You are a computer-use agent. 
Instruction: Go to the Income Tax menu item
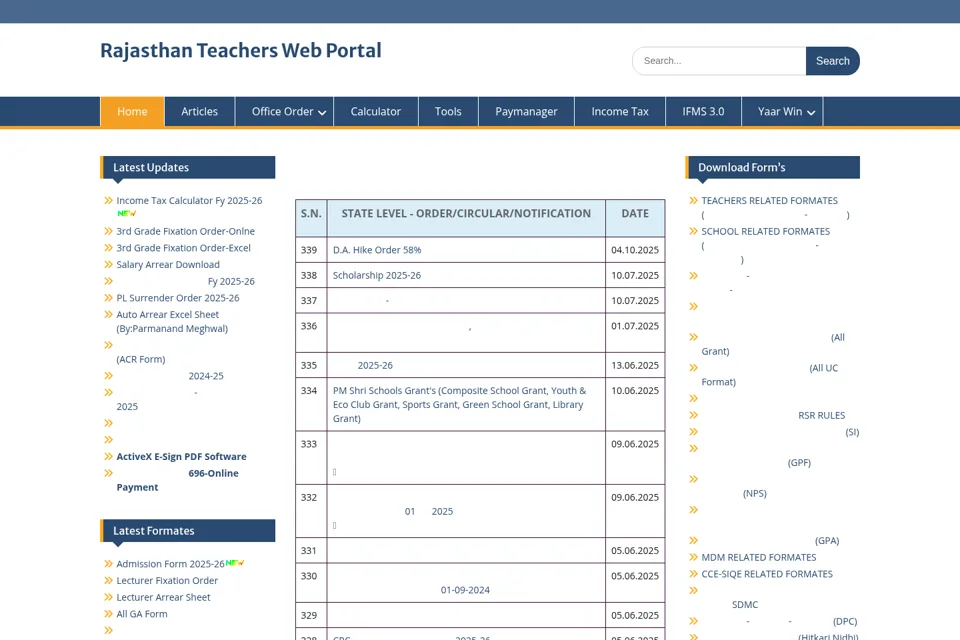point(620,111)
